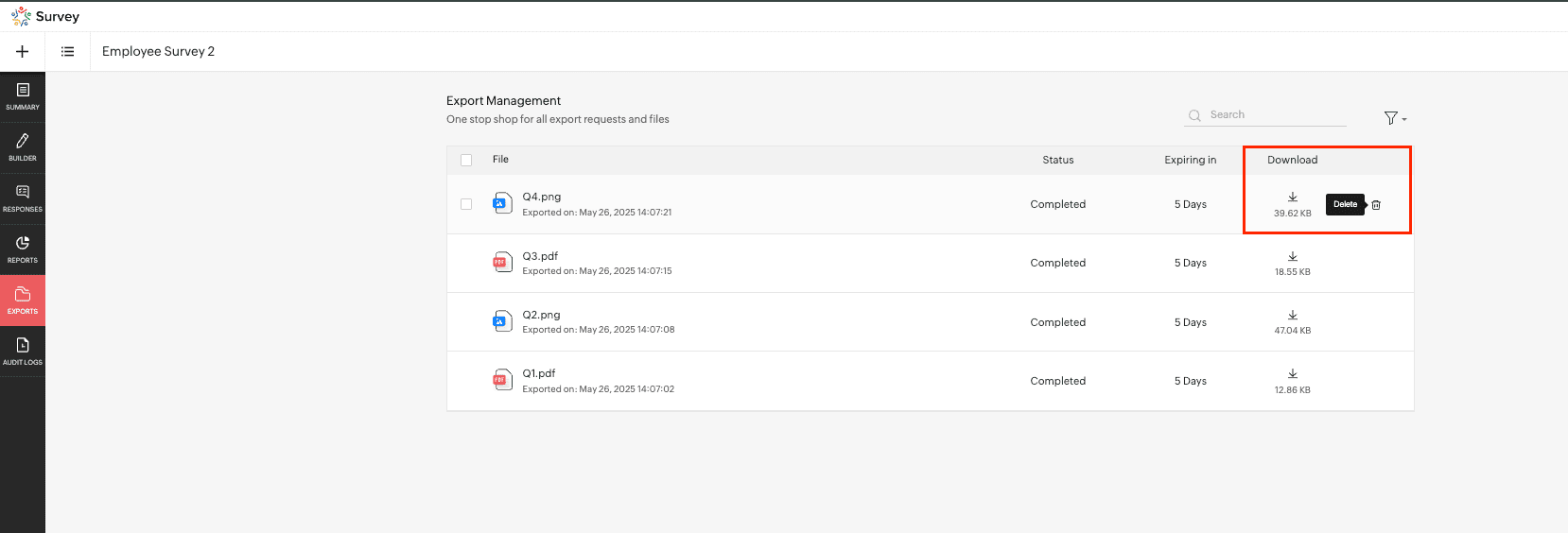Download the Q2.png export file
The height and width of the screenshot is (533, 1568).
[1292, 316]
